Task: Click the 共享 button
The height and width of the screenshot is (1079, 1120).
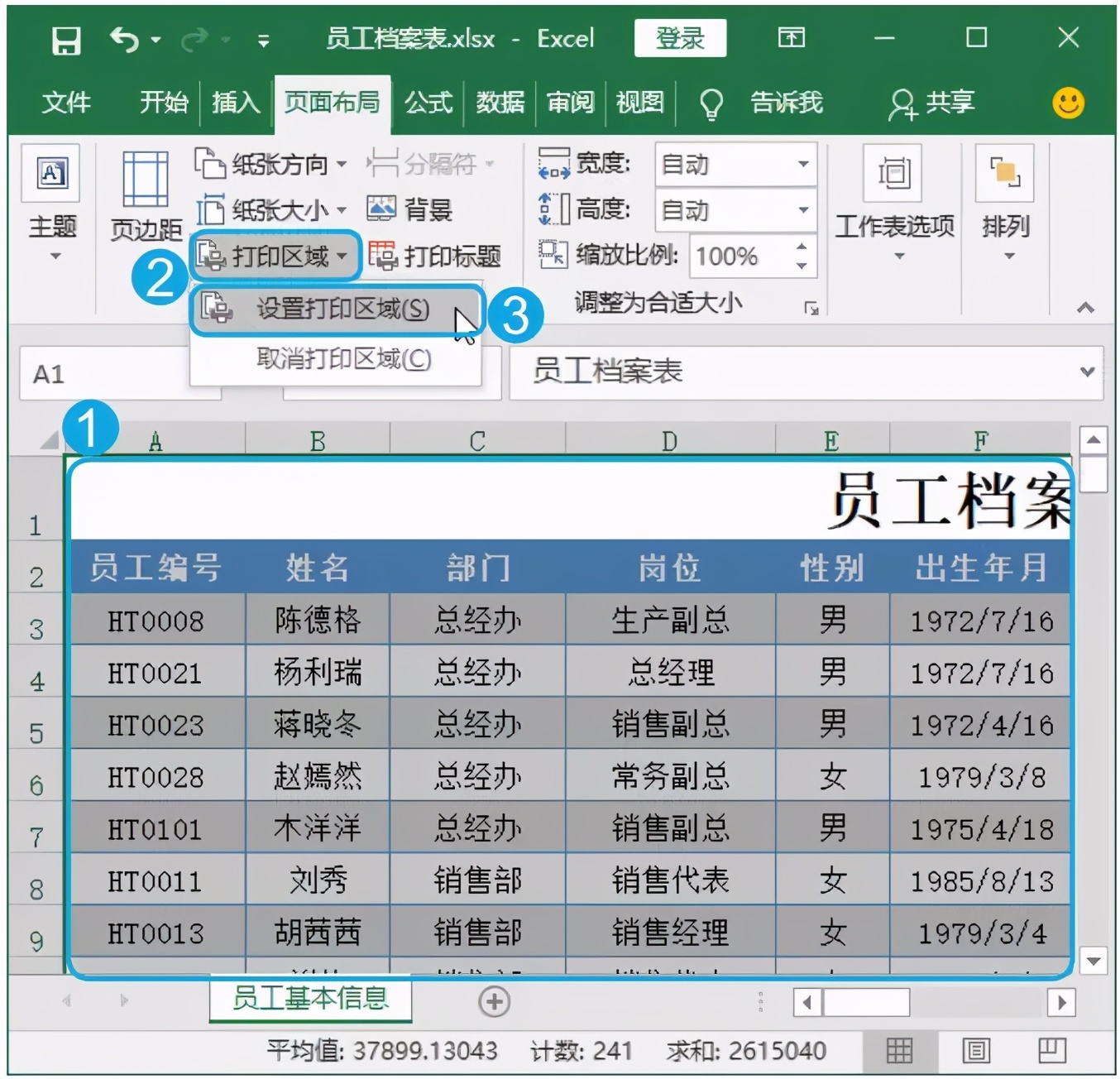Action: pos(933,103)
